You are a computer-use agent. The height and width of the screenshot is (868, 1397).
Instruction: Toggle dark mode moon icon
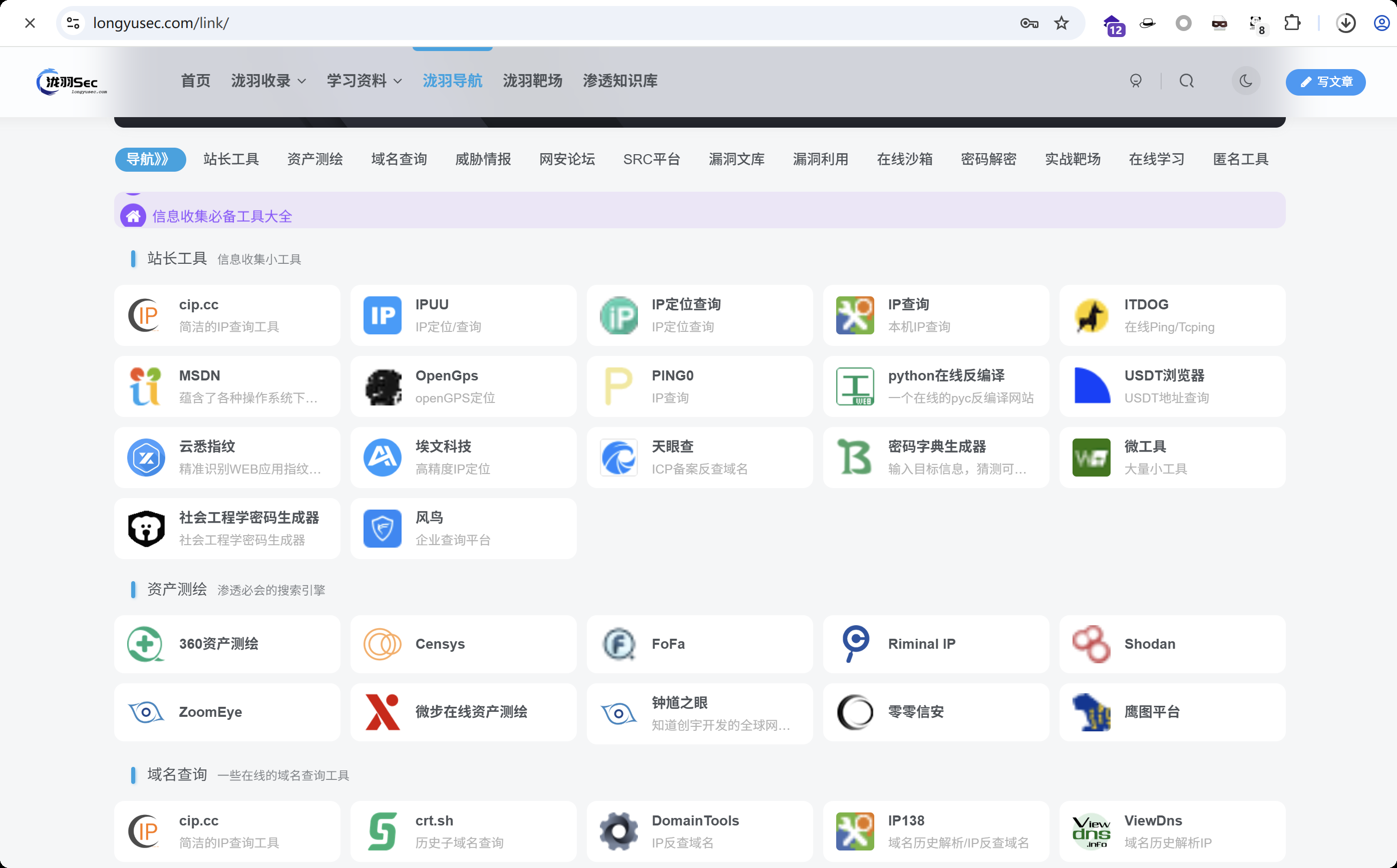coord(1245,81)
